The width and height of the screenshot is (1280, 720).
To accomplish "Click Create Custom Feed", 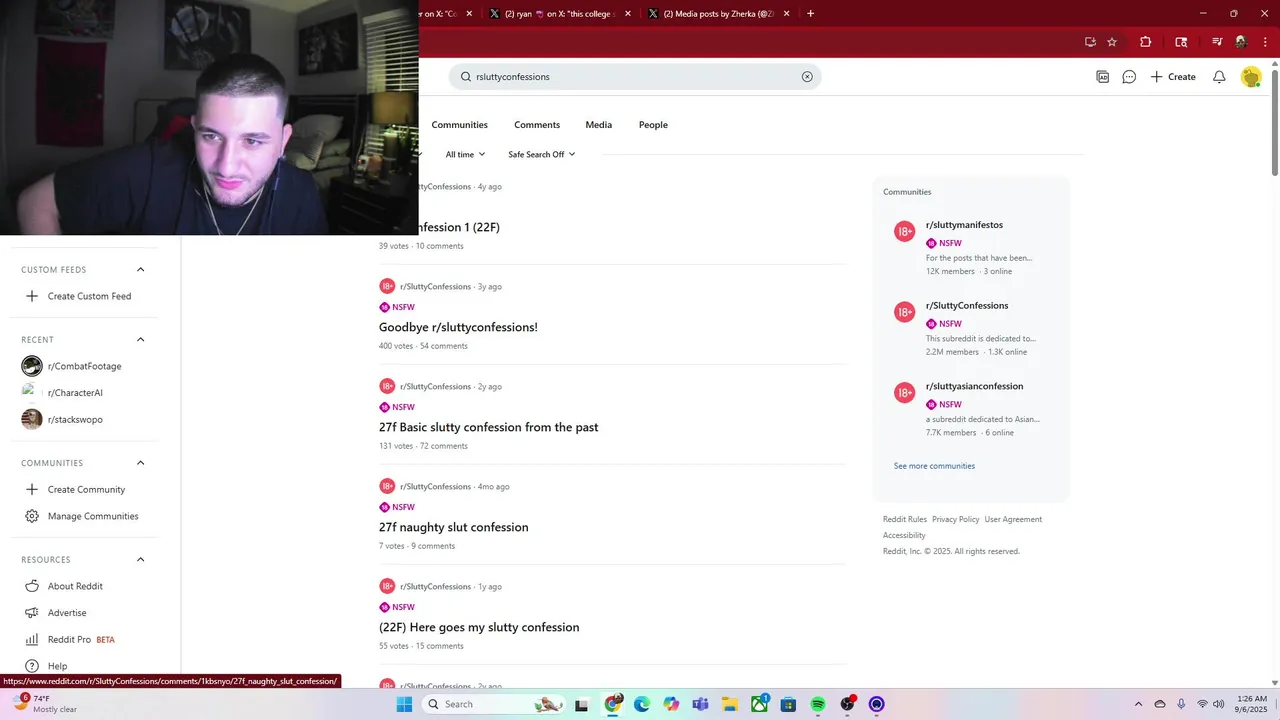I will click(x=79, y=296).
